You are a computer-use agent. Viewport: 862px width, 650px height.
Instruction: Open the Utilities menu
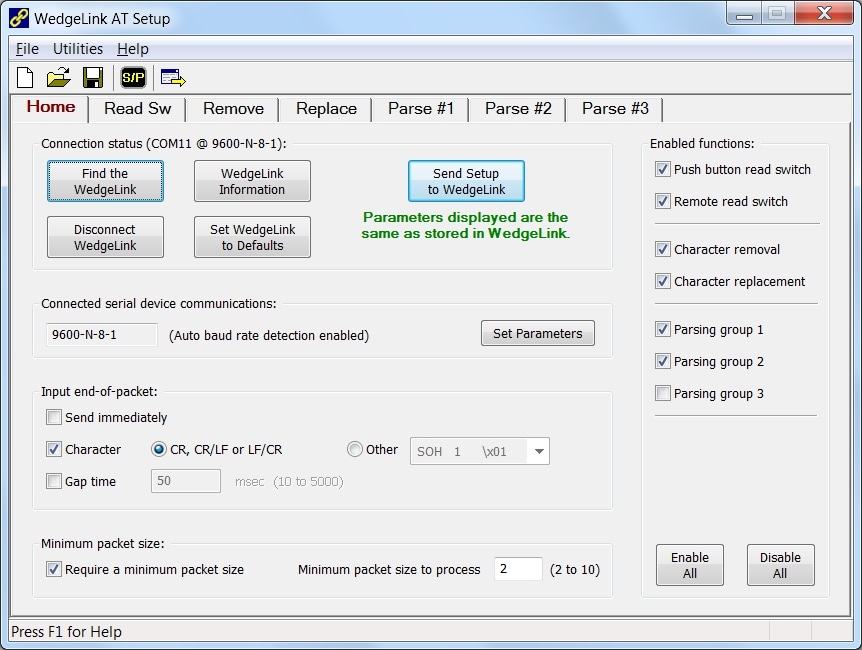(x=78, y=49)
